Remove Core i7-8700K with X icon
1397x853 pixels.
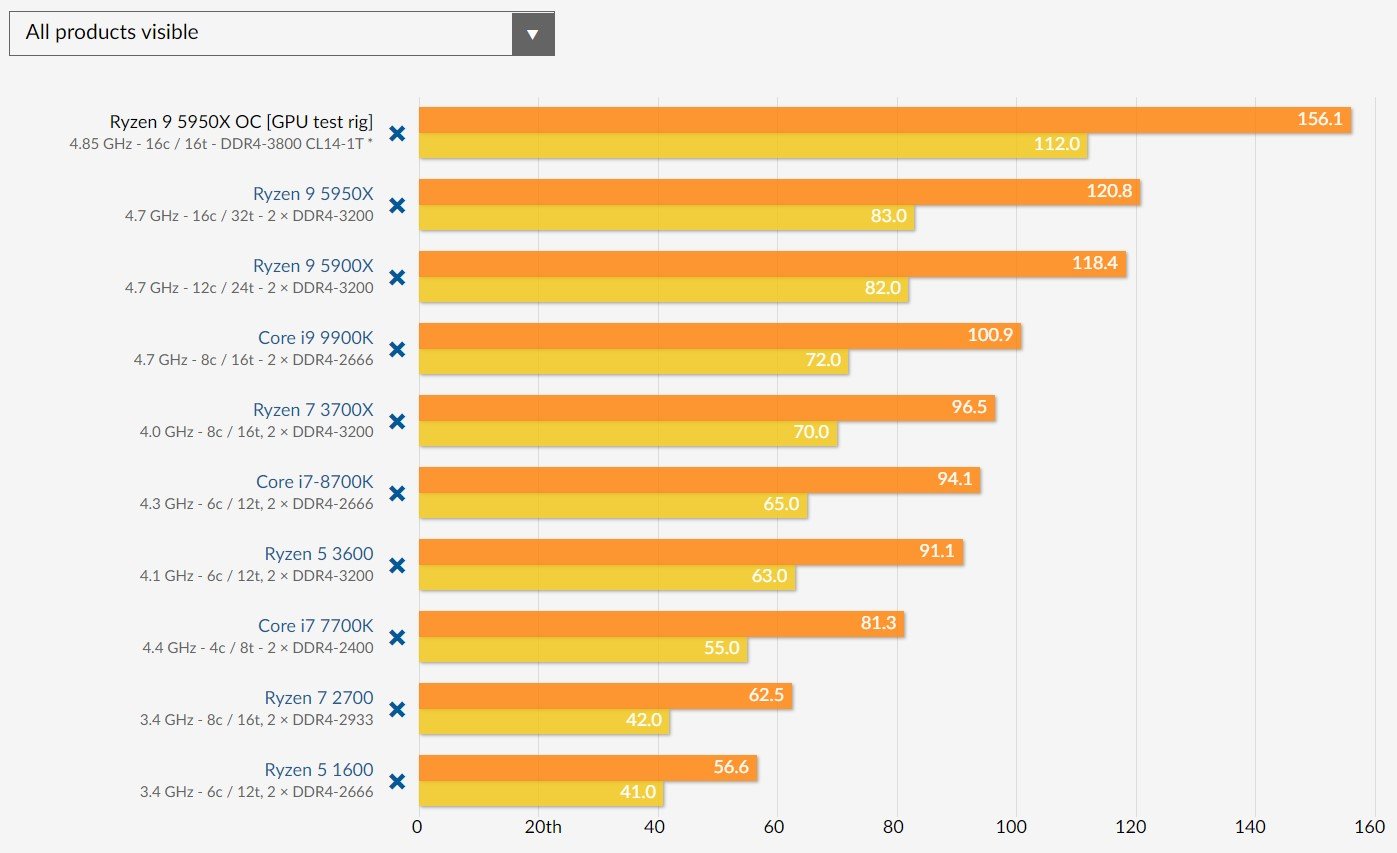pos(397,493)
